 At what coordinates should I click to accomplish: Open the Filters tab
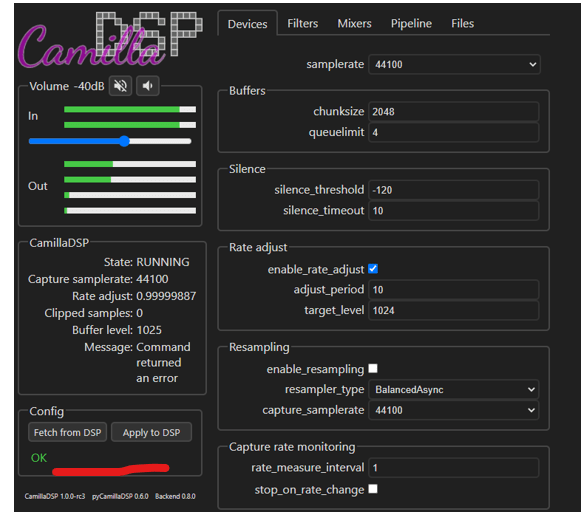pyautogui.click(x=303, y=24)
